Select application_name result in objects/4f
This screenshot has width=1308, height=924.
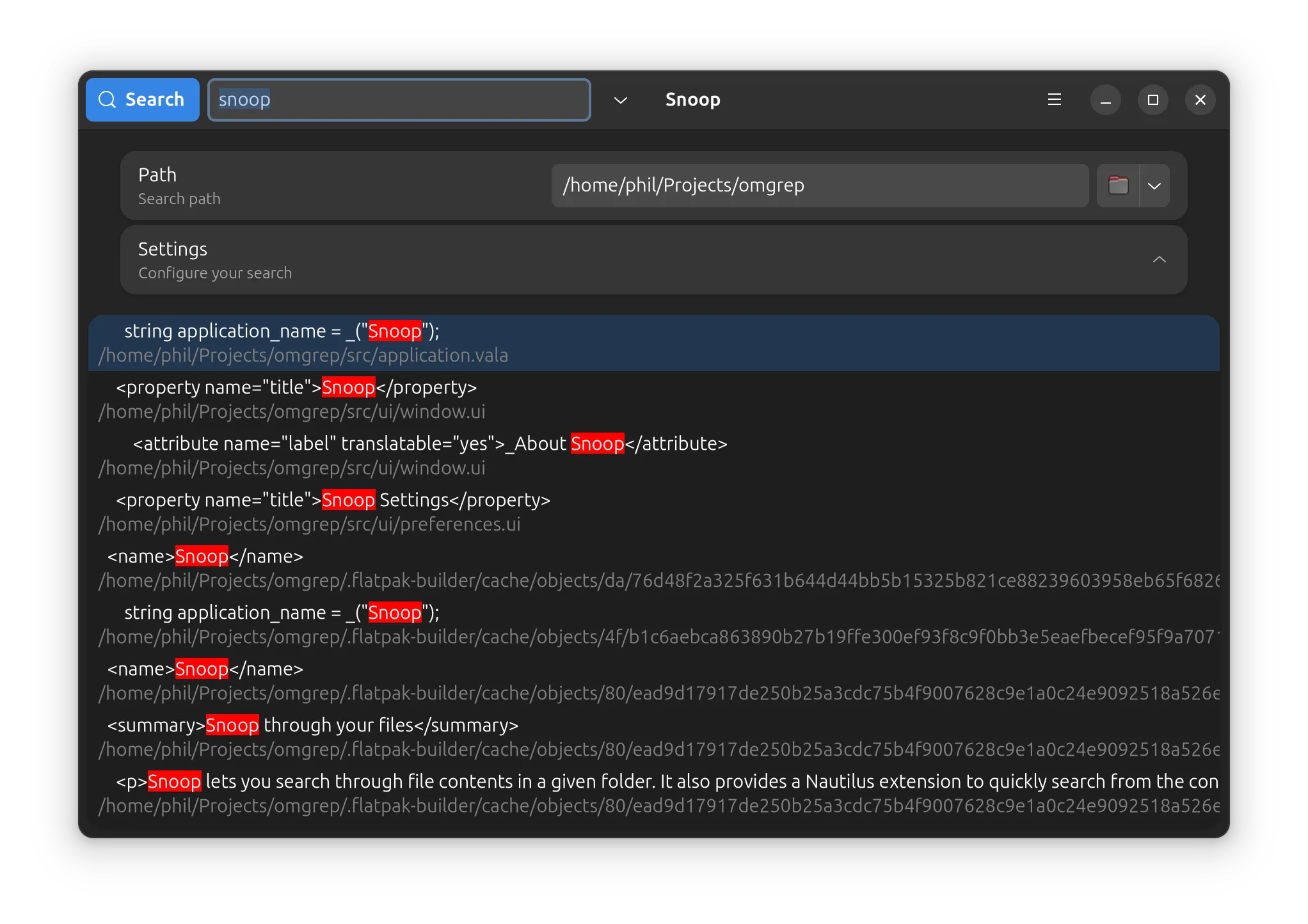coord(653,625)
